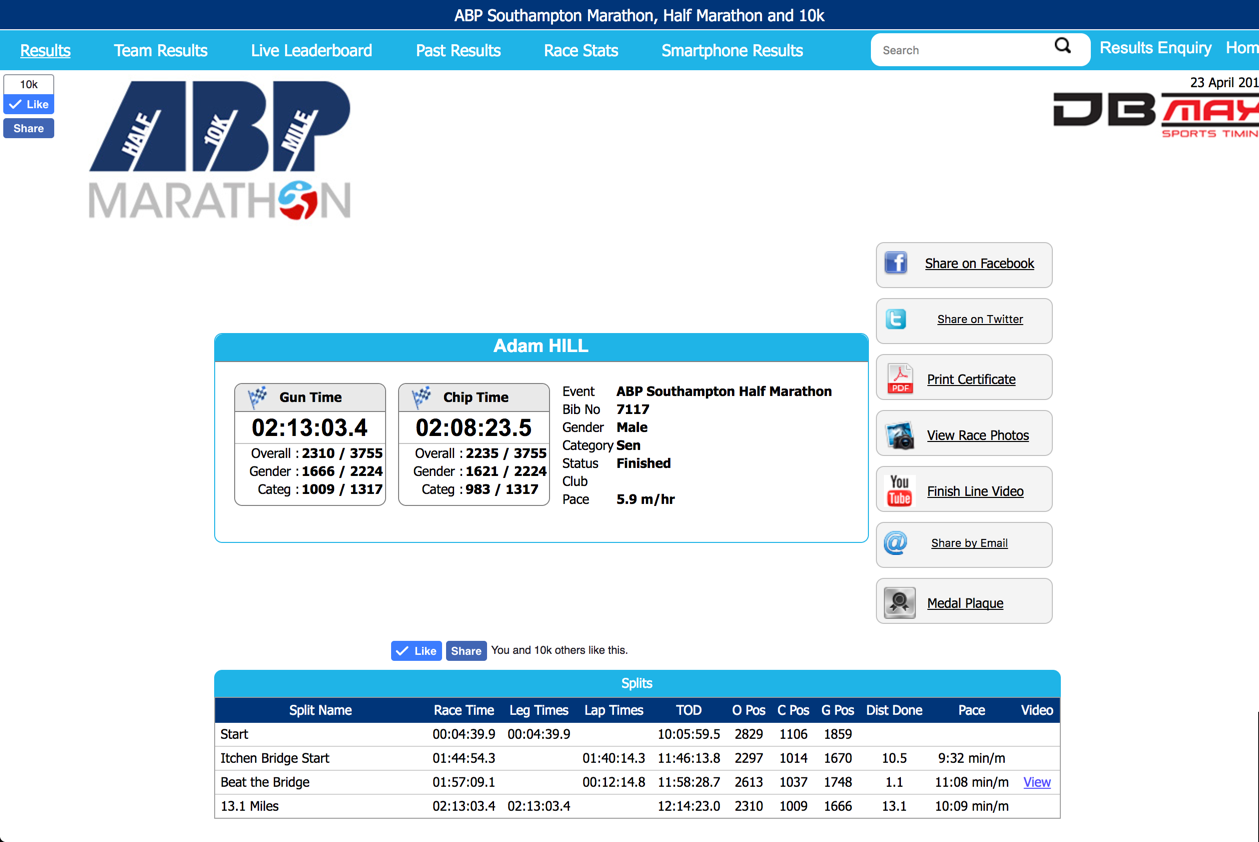Viewport: 1259px width, 842px height.
Task: Toggle the Like button under the 10k count
Action: tap(29, 104)
